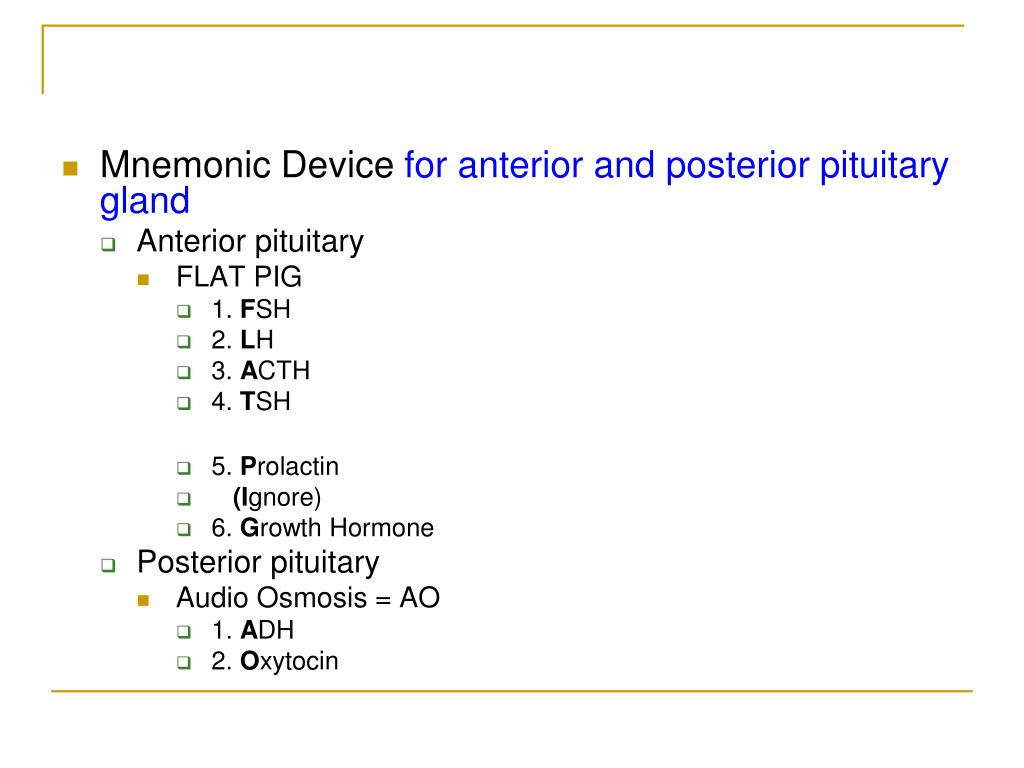Select the 'Mnemonic Device' heading text
1024x768 pixels.
[247, 165]
